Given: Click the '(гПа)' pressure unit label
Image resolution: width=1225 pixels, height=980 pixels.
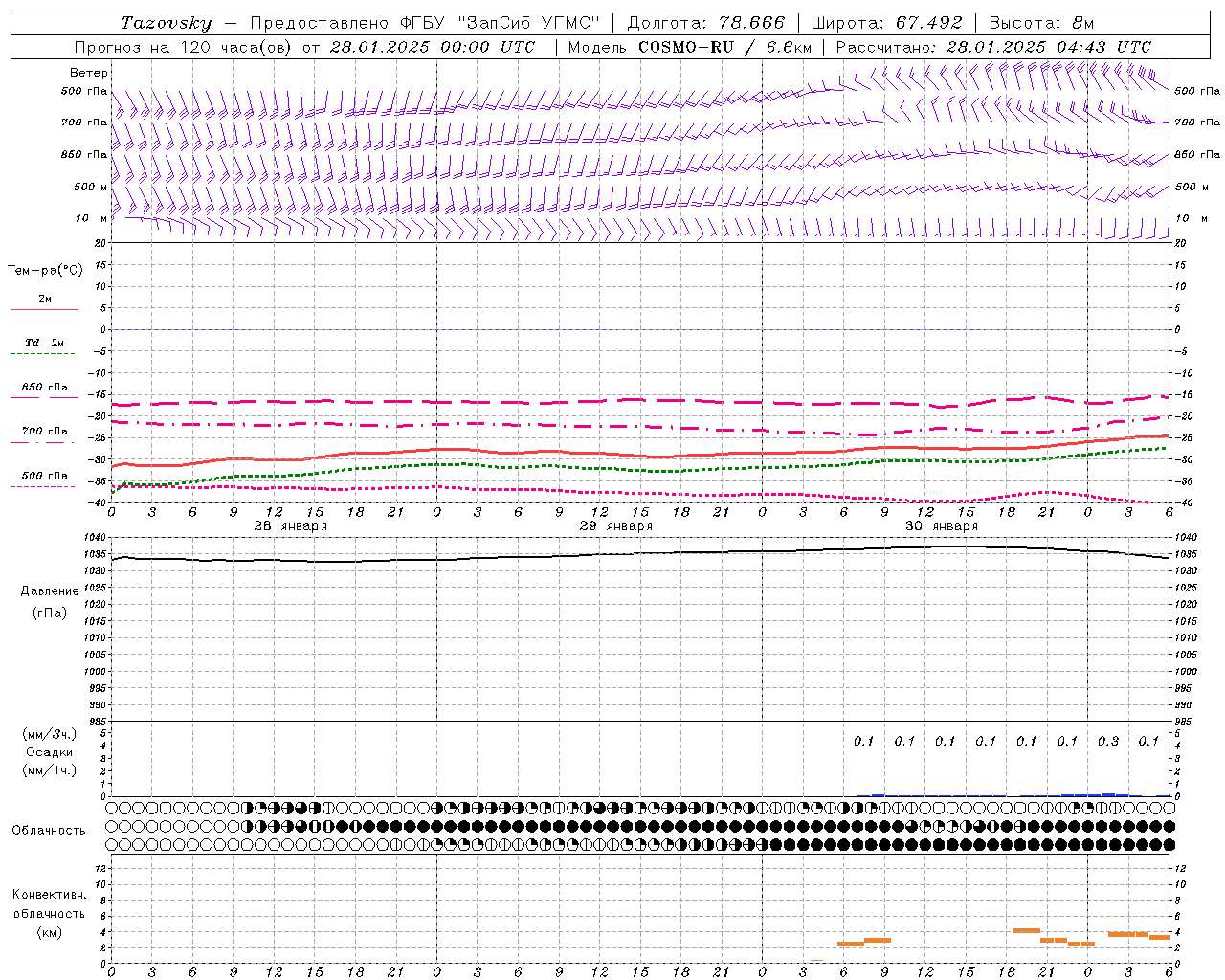Looking at the screenshot, I should 50,612.
